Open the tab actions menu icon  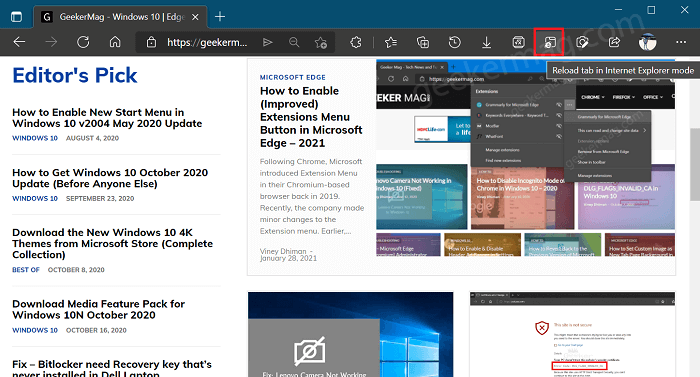[17, 17]
